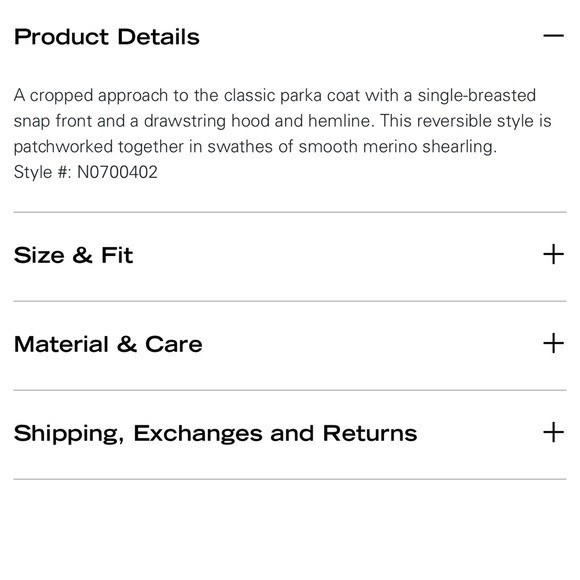
Task: Click the parka coat description paragraph
Action: pos(283,121)
